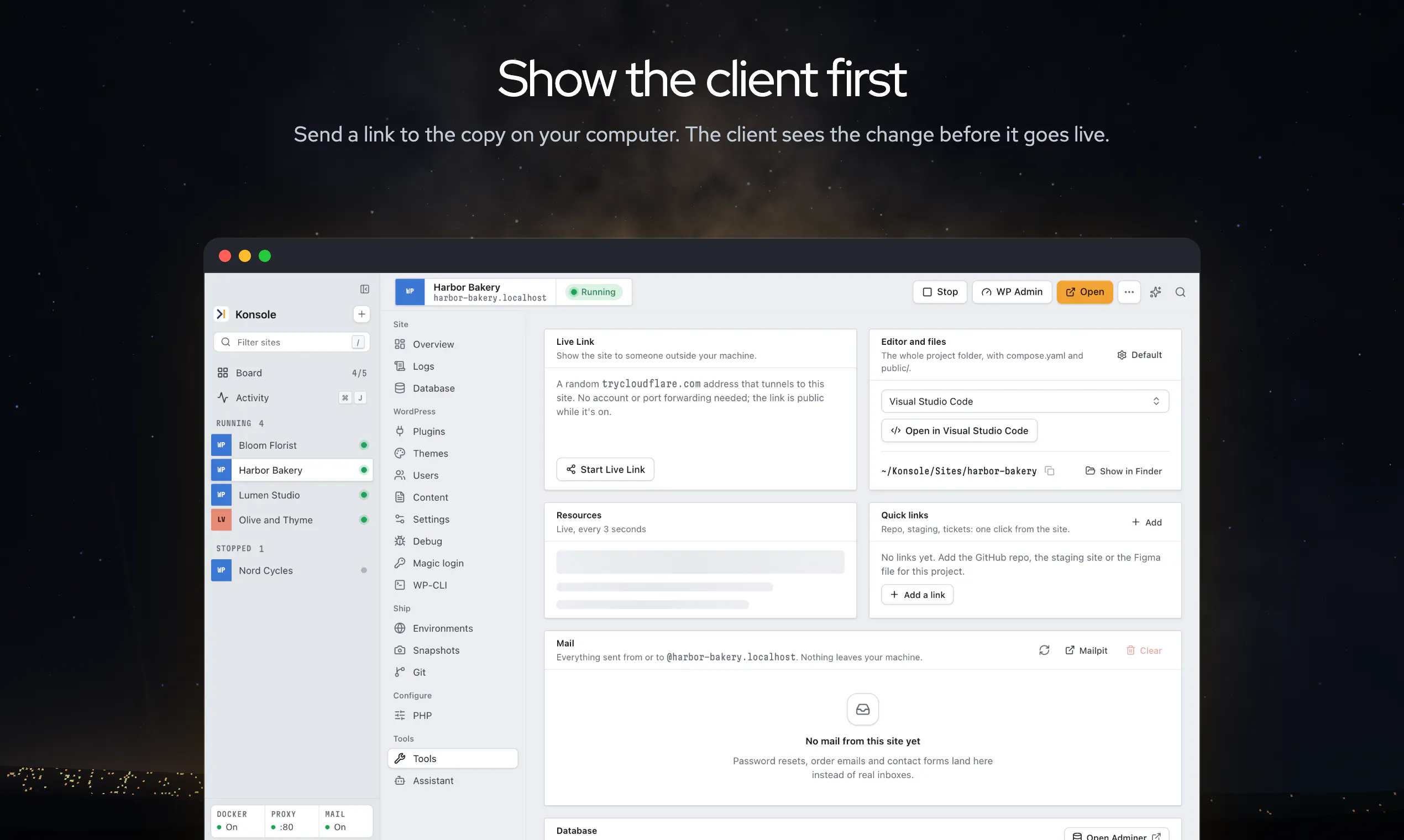Viewport: 1404px width, 840px height.
Task: Click the Filter sites search field
Action: (x=291, y=342)
